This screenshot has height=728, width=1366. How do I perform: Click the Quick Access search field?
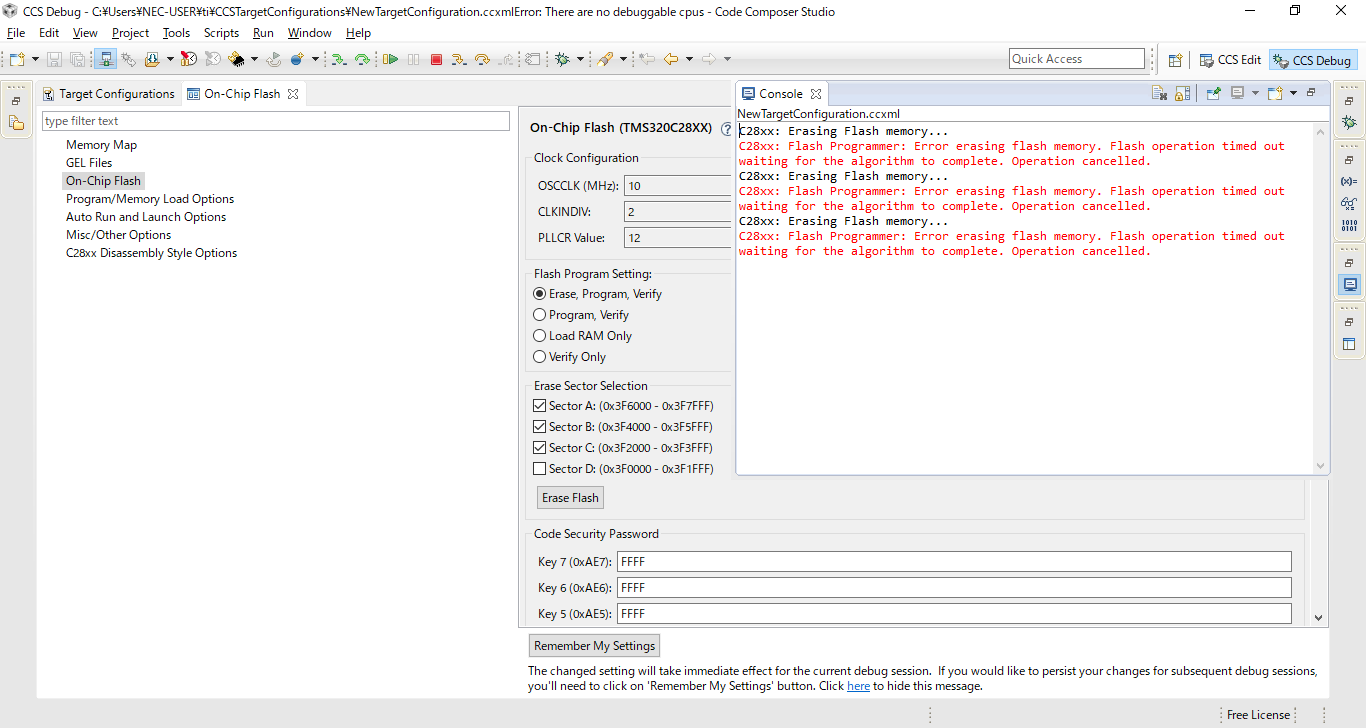point(1077,59)
